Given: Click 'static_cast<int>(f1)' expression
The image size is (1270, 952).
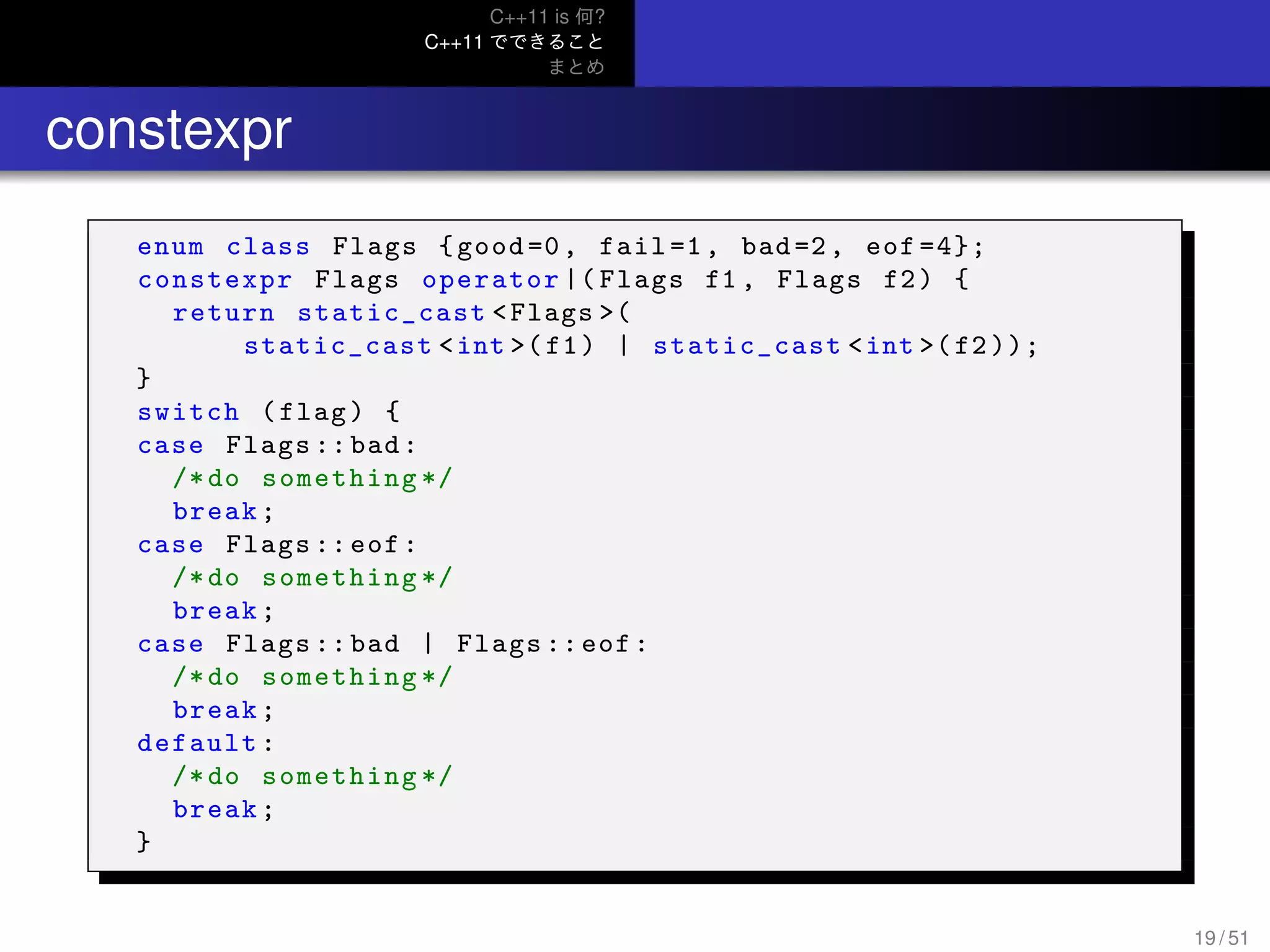Looking at the screenshot, I should 419,346.
